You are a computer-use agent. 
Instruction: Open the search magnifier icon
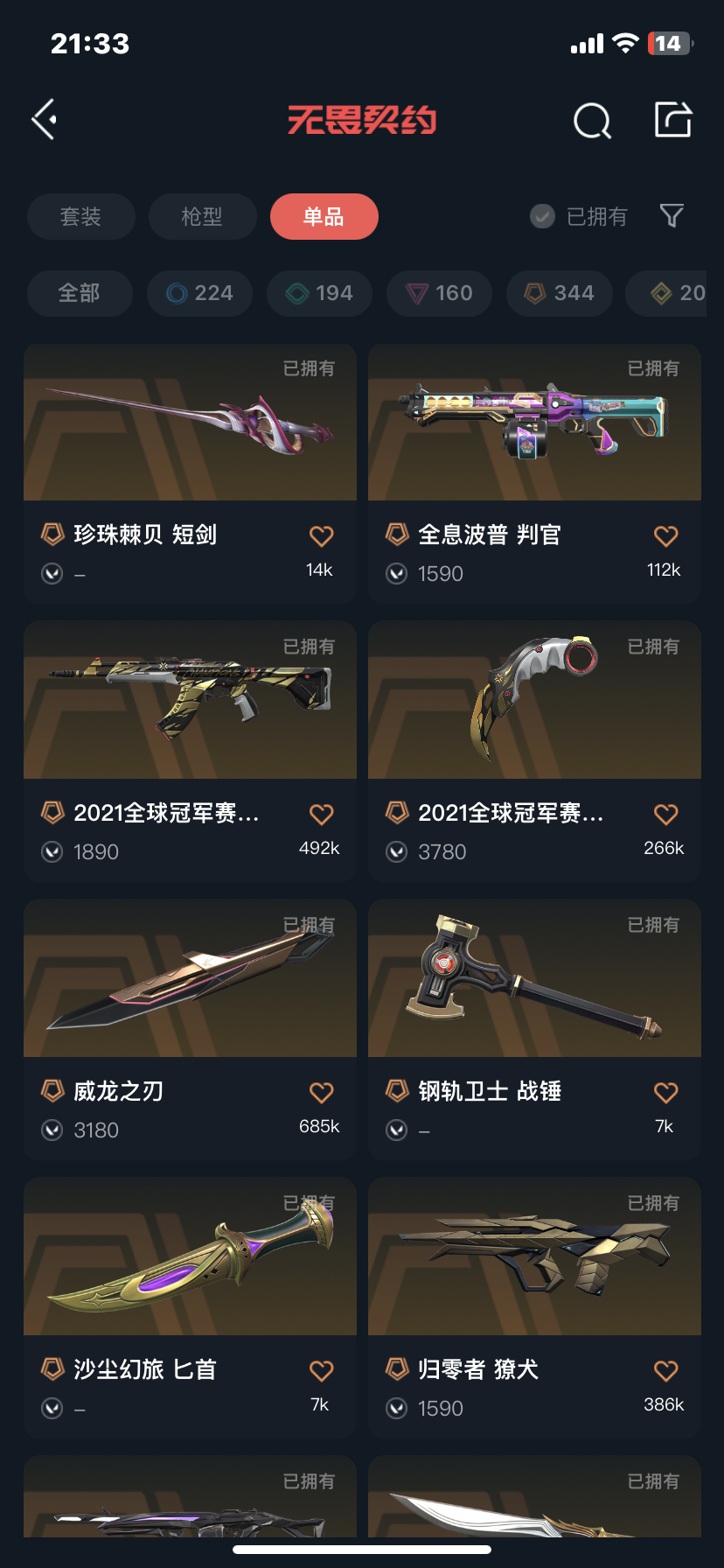592,121
